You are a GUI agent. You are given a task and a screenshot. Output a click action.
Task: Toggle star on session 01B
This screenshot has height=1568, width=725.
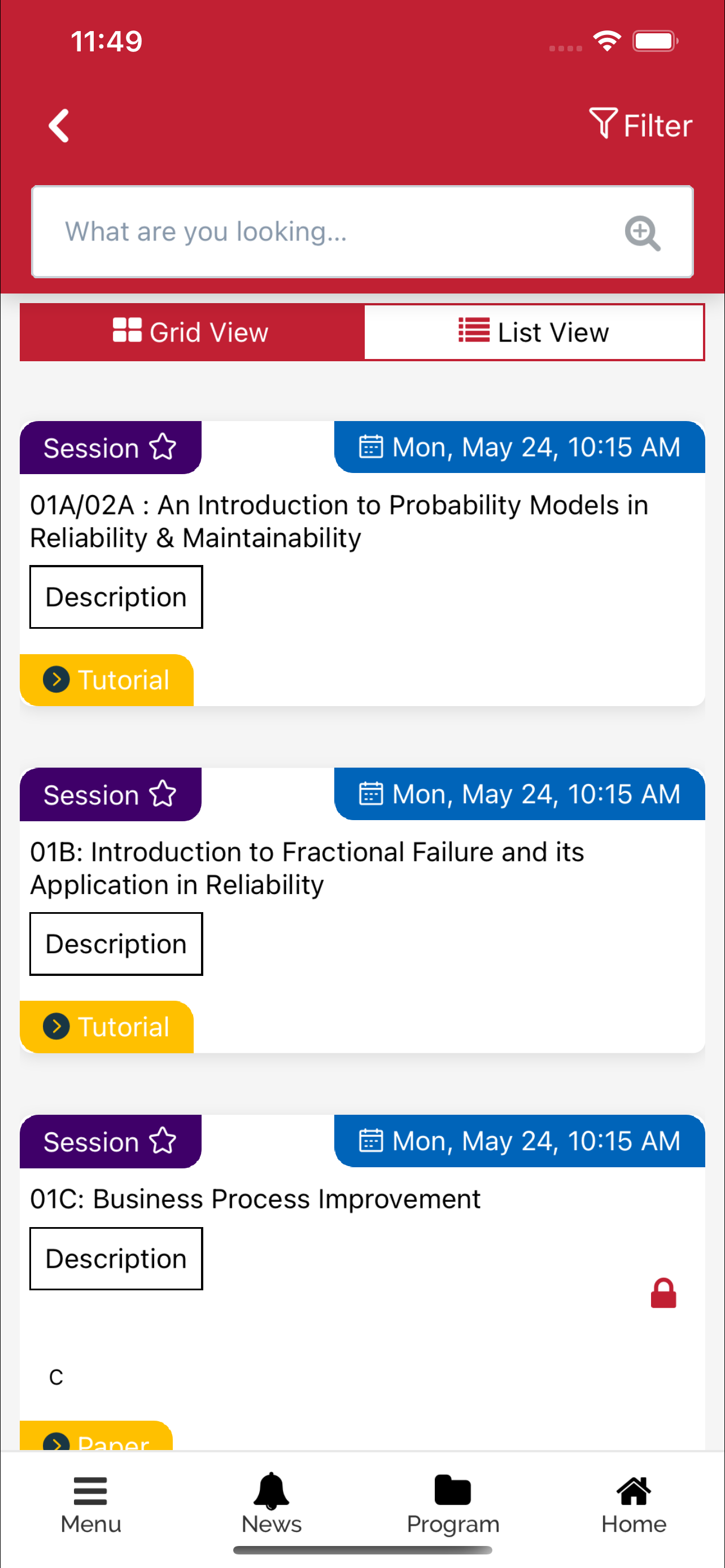[x=163, y=794]
